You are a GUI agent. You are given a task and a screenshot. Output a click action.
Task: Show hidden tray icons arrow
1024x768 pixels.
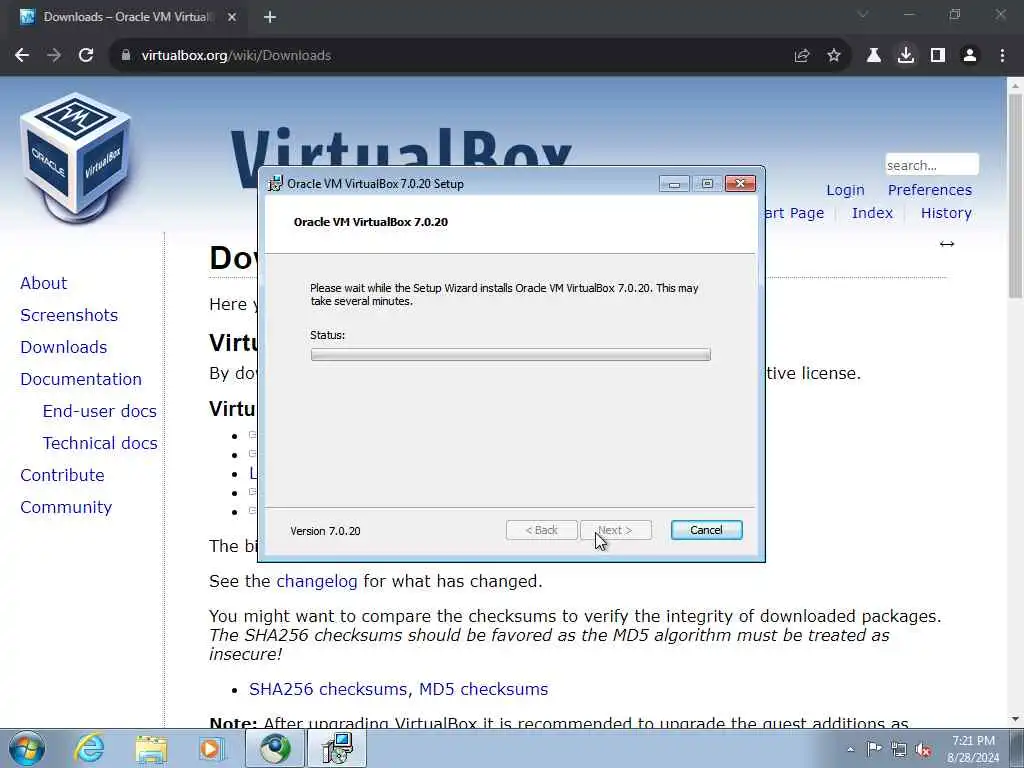850,749
